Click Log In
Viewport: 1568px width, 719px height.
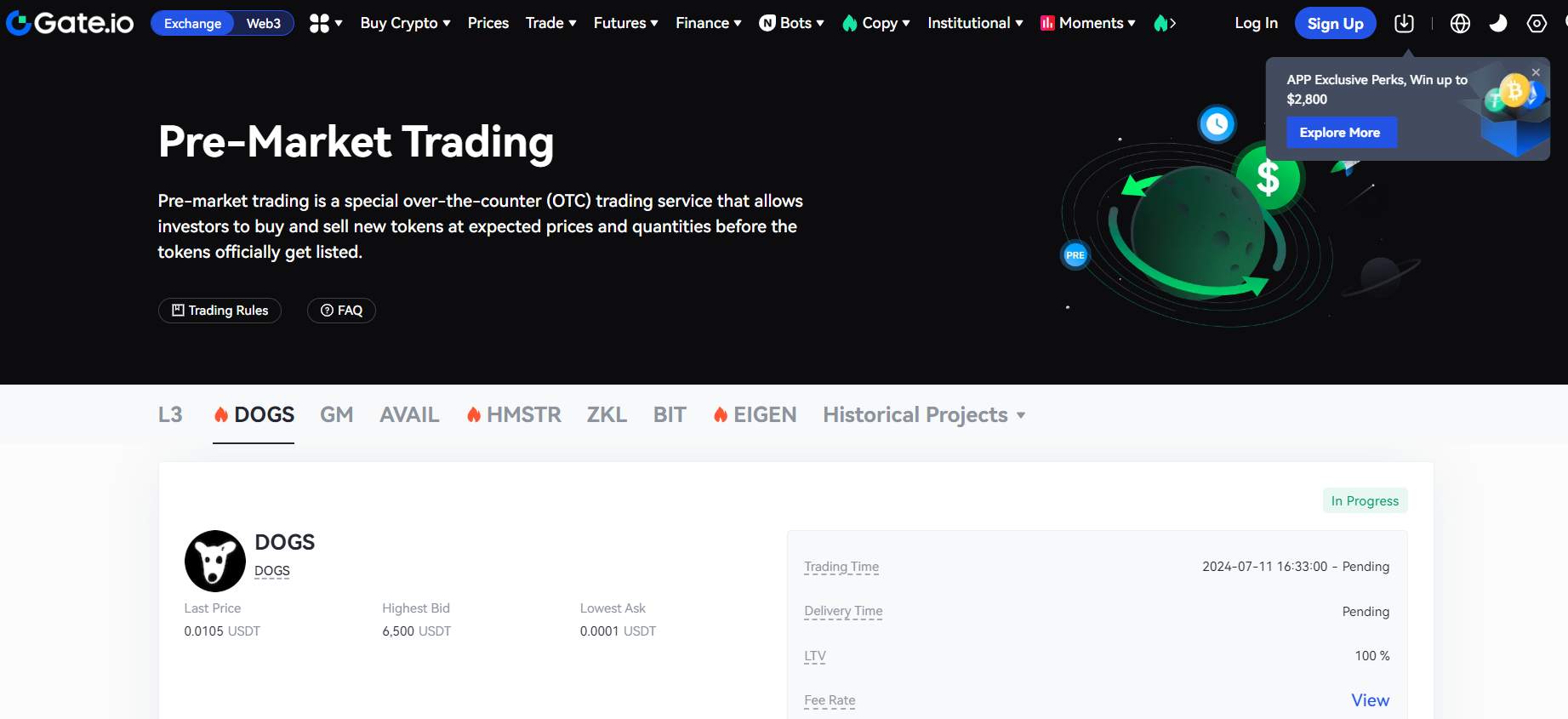click(1256, 23)
